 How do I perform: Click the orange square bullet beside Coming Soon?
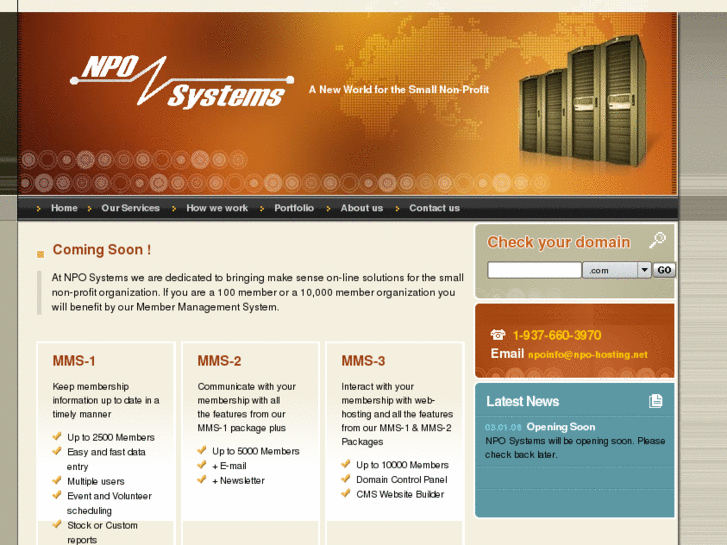coord(40,254)
